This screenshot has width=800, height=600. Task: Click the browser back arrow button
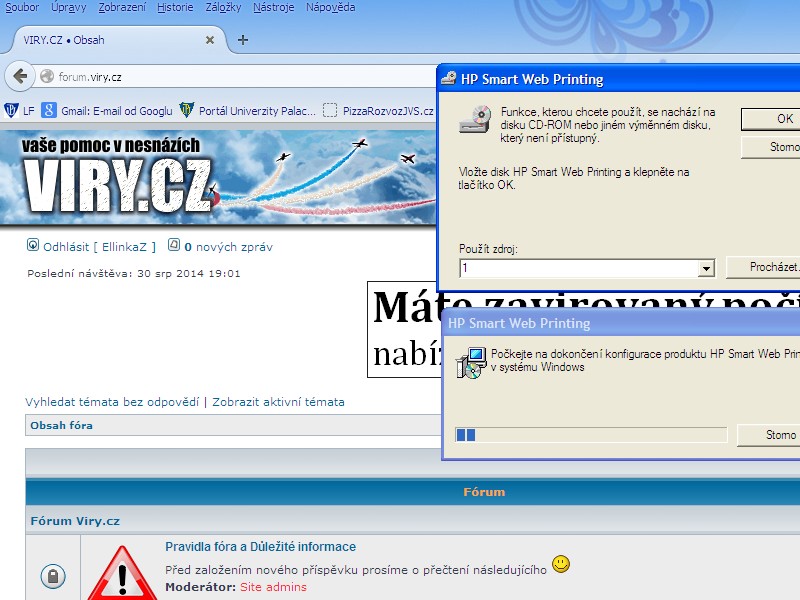pos(20,76)
